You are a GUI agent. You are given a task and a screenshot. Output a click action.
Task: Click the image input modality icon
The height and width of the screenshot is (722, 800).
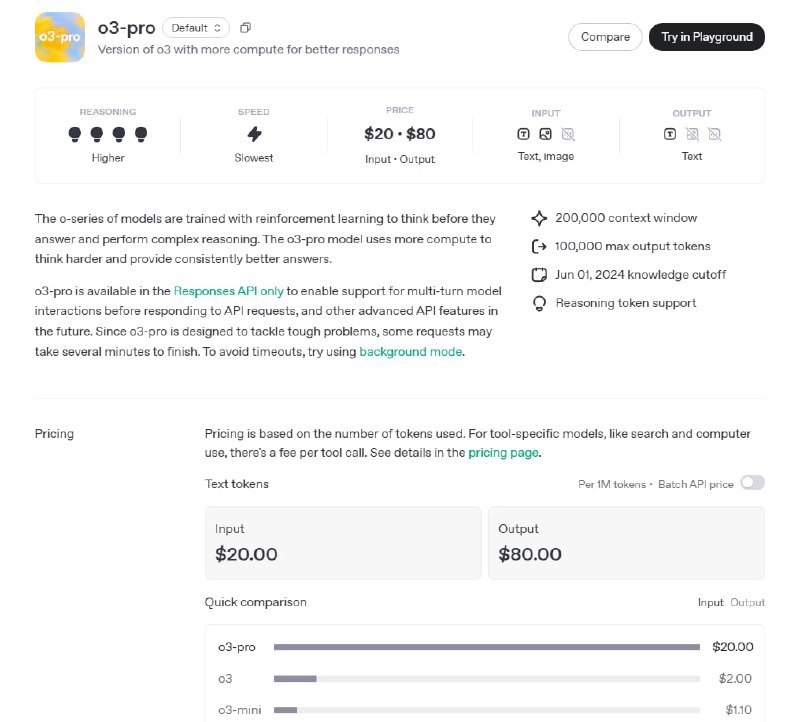coord(546,133)
